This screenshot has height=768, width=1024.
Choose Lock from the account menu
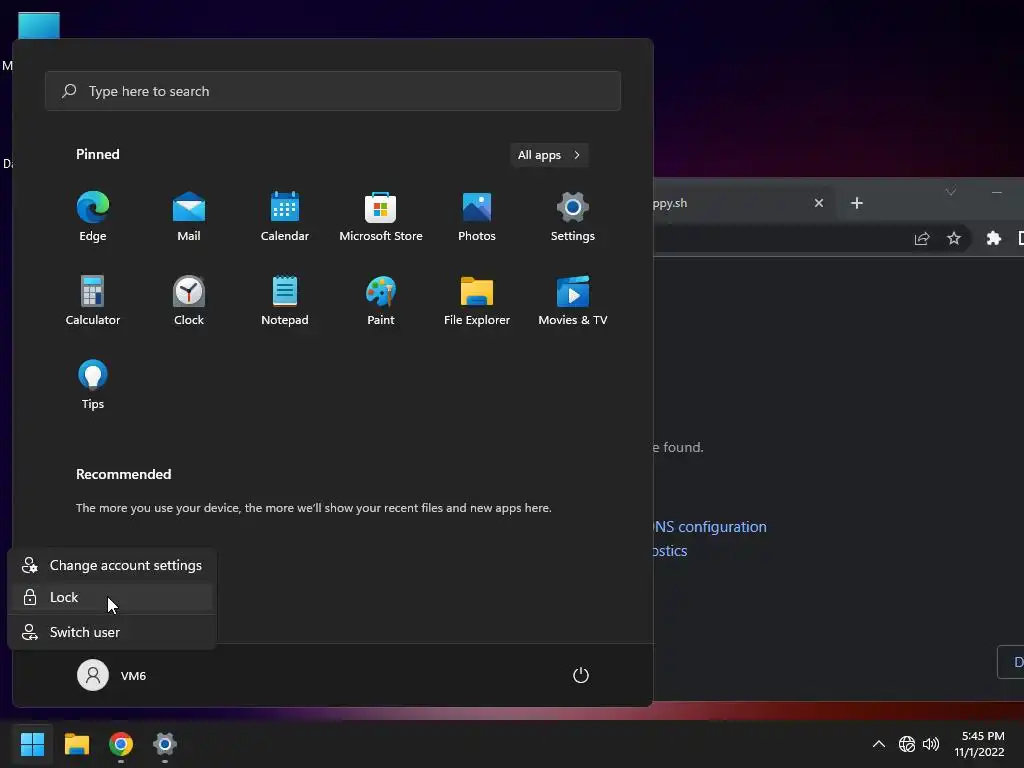click(x=112, y=597)
